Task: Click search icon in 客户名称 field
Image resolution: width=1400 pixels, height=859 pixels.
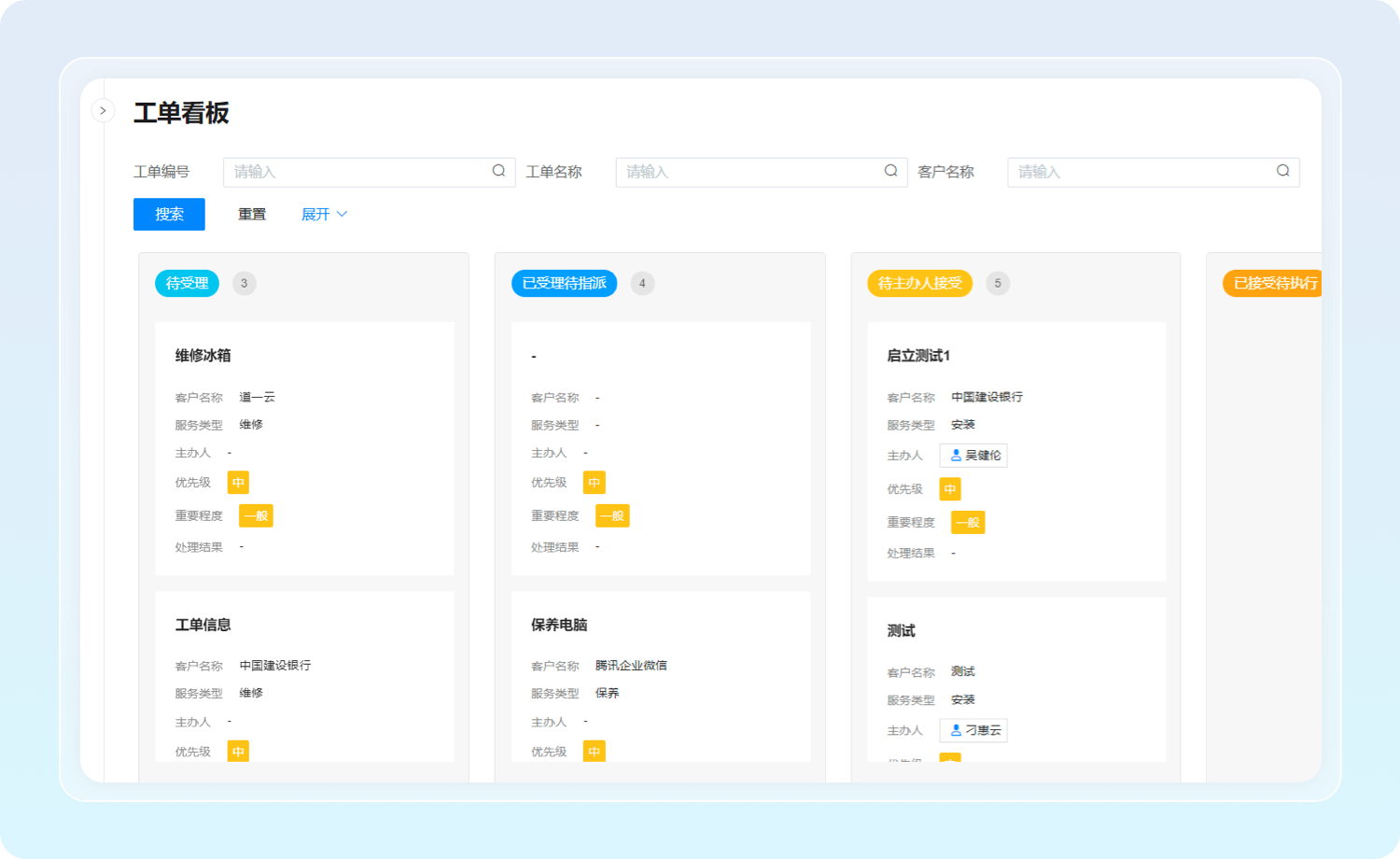Action: pyautogui.click(x=1282, y=171)
